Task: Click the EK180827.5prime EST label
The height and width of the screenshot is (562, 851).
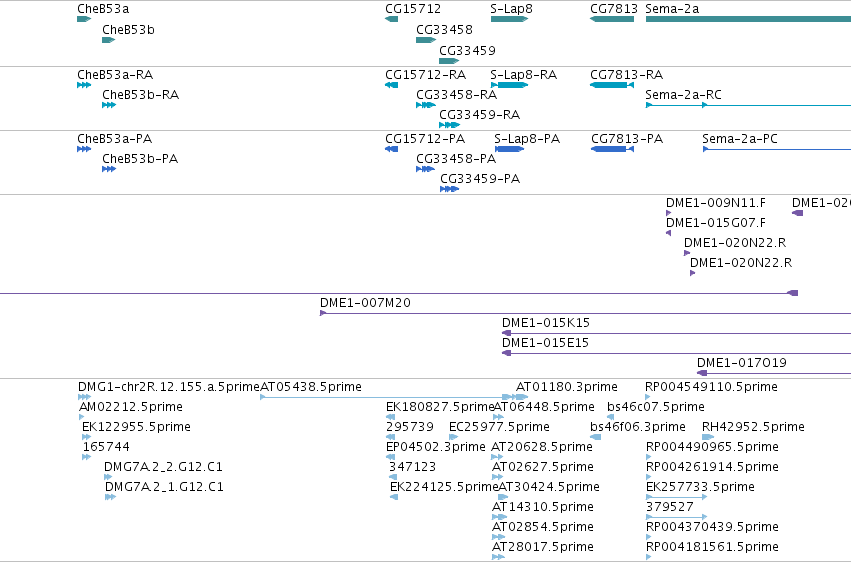Action: pyautogui.click(x=440, y=407)
